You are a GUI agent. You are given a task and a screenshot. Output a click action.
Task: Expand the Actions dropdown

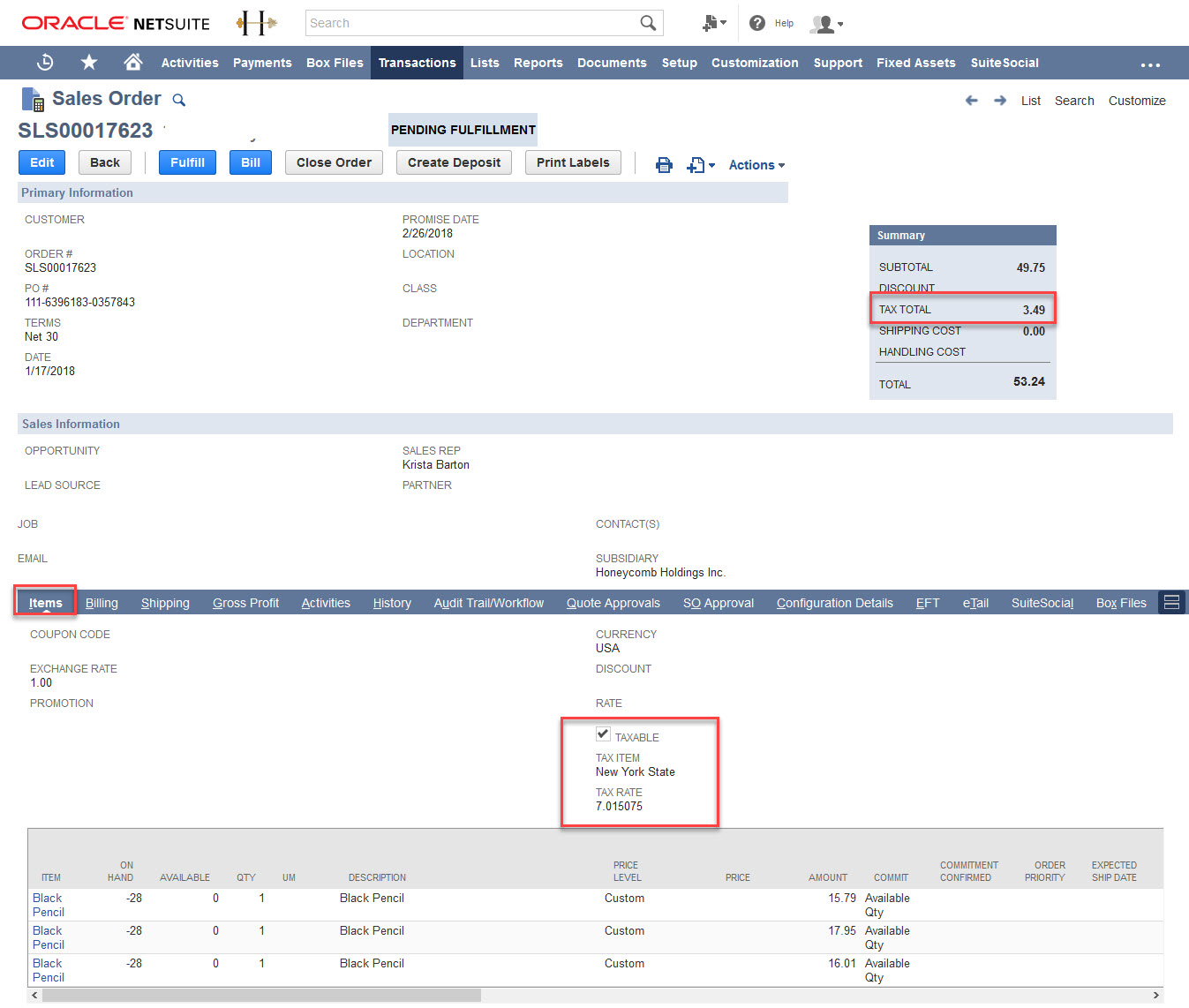tap(756, 165)
